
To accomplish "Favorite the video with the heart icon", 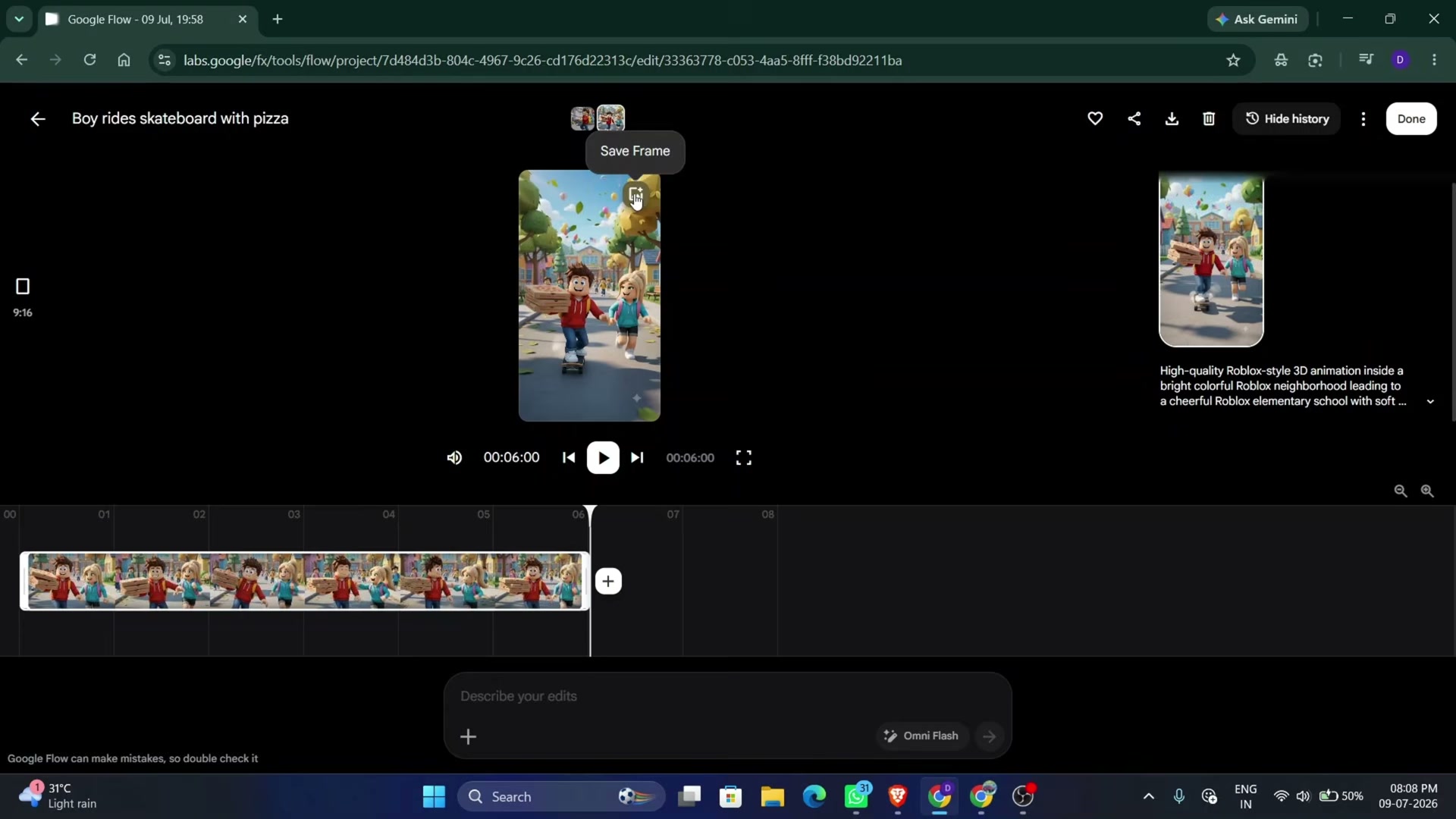I will pyautogui.click(x=1095, y=119).
